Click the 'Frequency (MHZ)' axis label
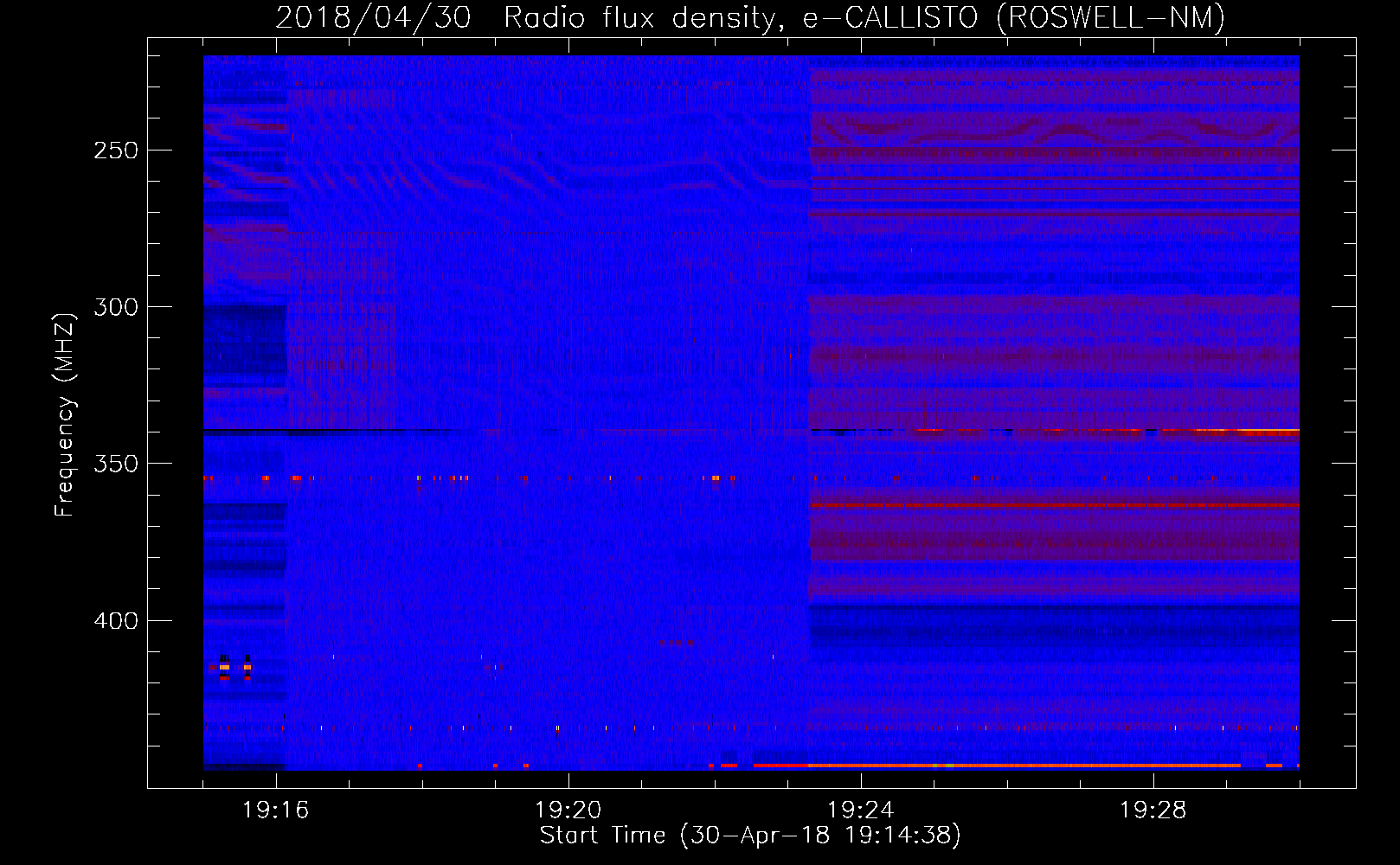This screenshot has height=865, width=1400. click(65, 415)
